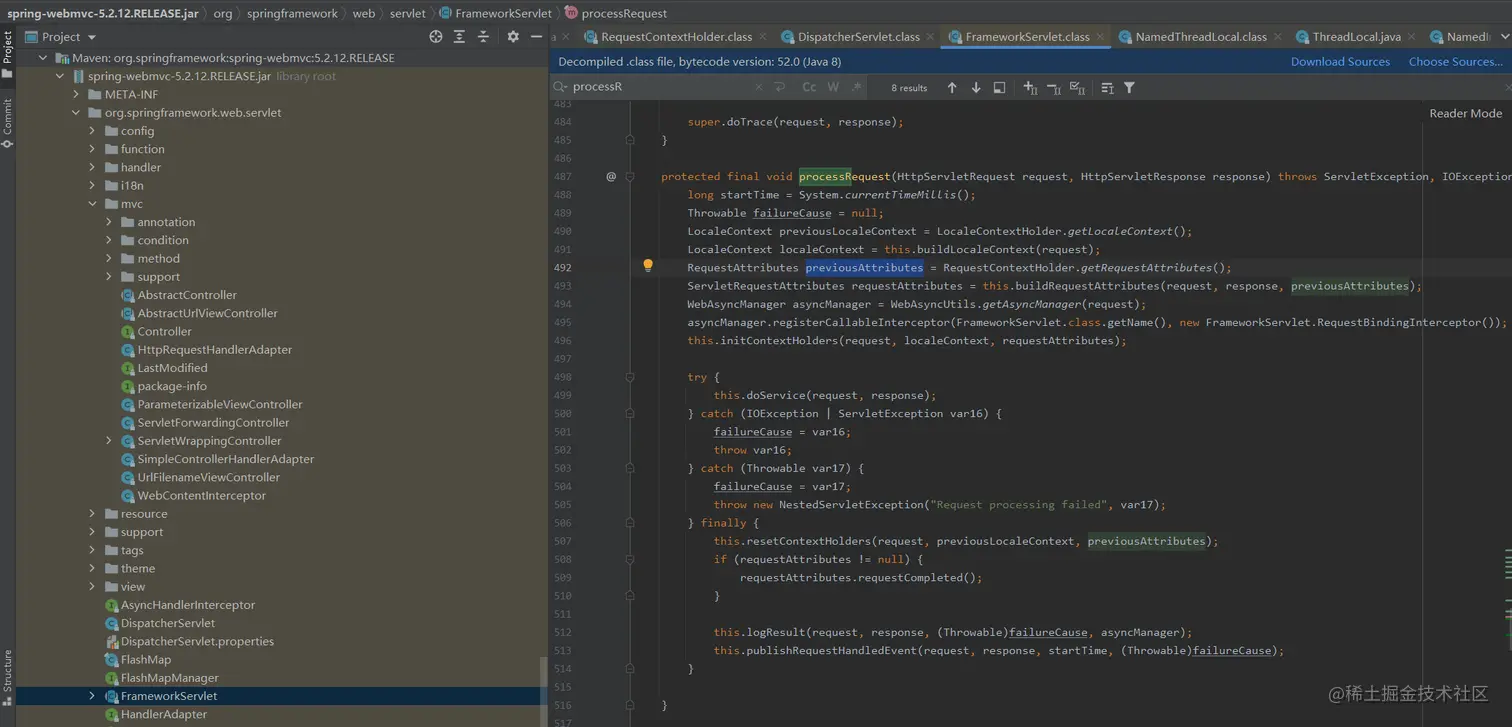
Task: Click Choose Sources... link
Action: 1455,62
